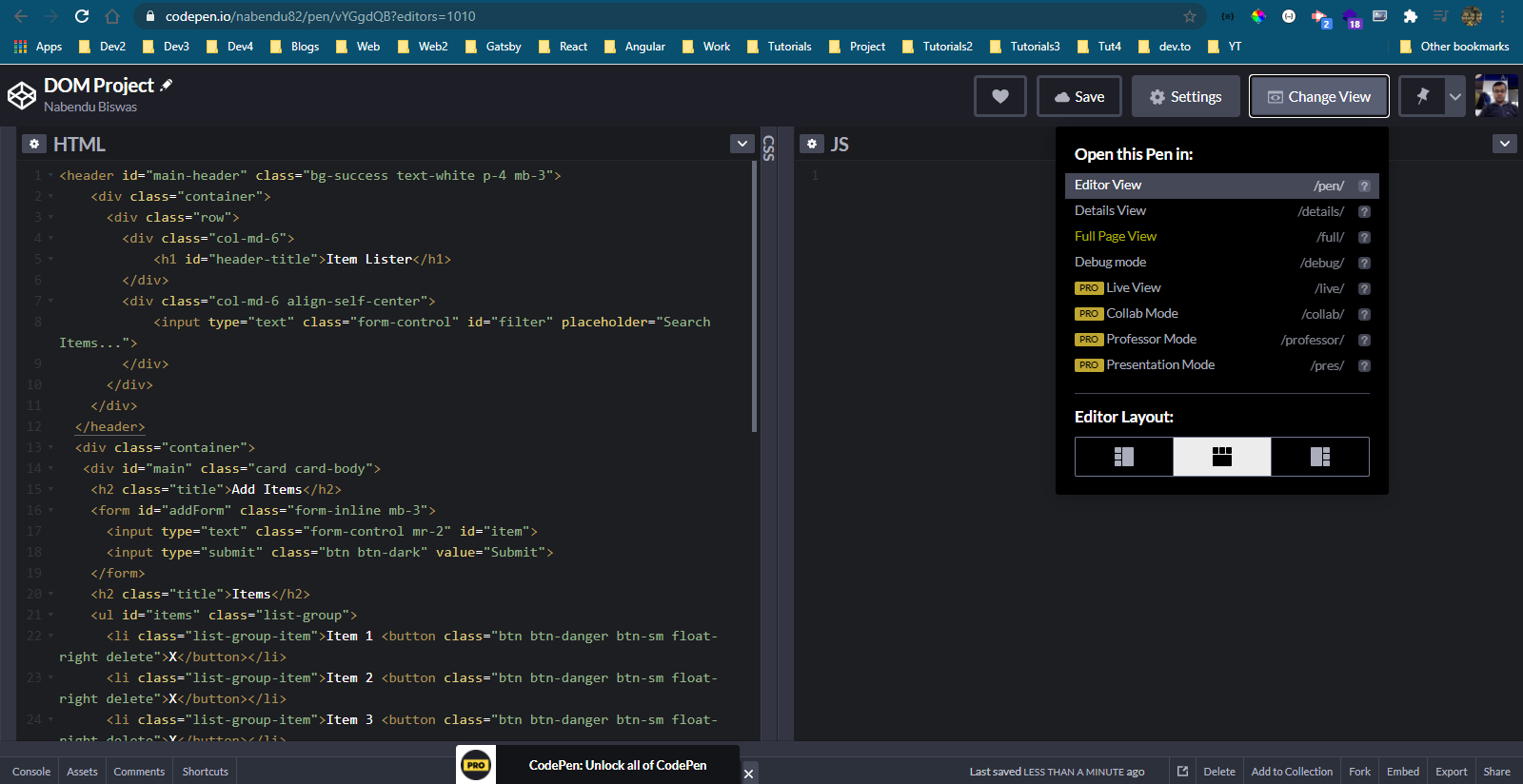The image size is (1523, 784).
Task: Open help for Collab Mode
Action: (1364, 314)
